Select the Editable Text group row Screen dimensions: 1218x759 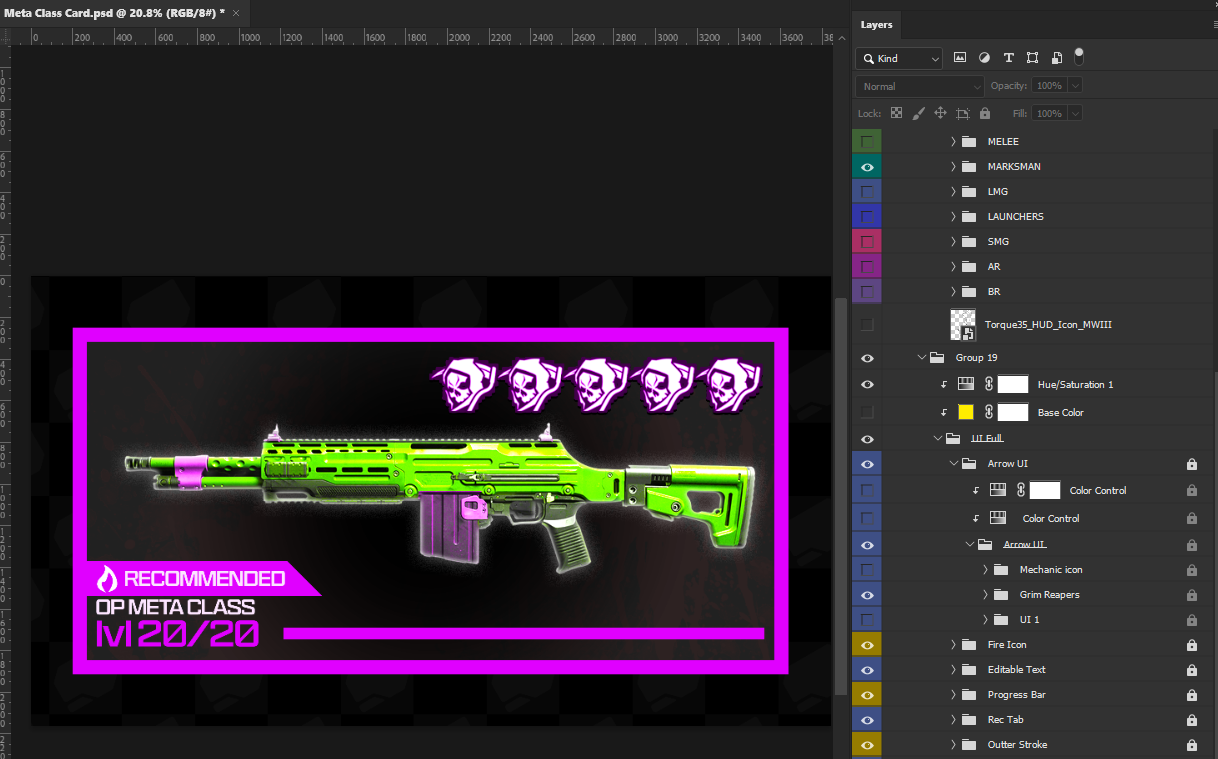pos(1034,670)
